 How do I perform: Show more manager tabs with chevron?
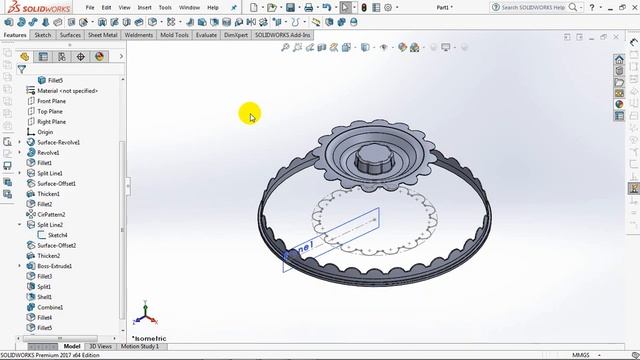(x=121, y=56)
